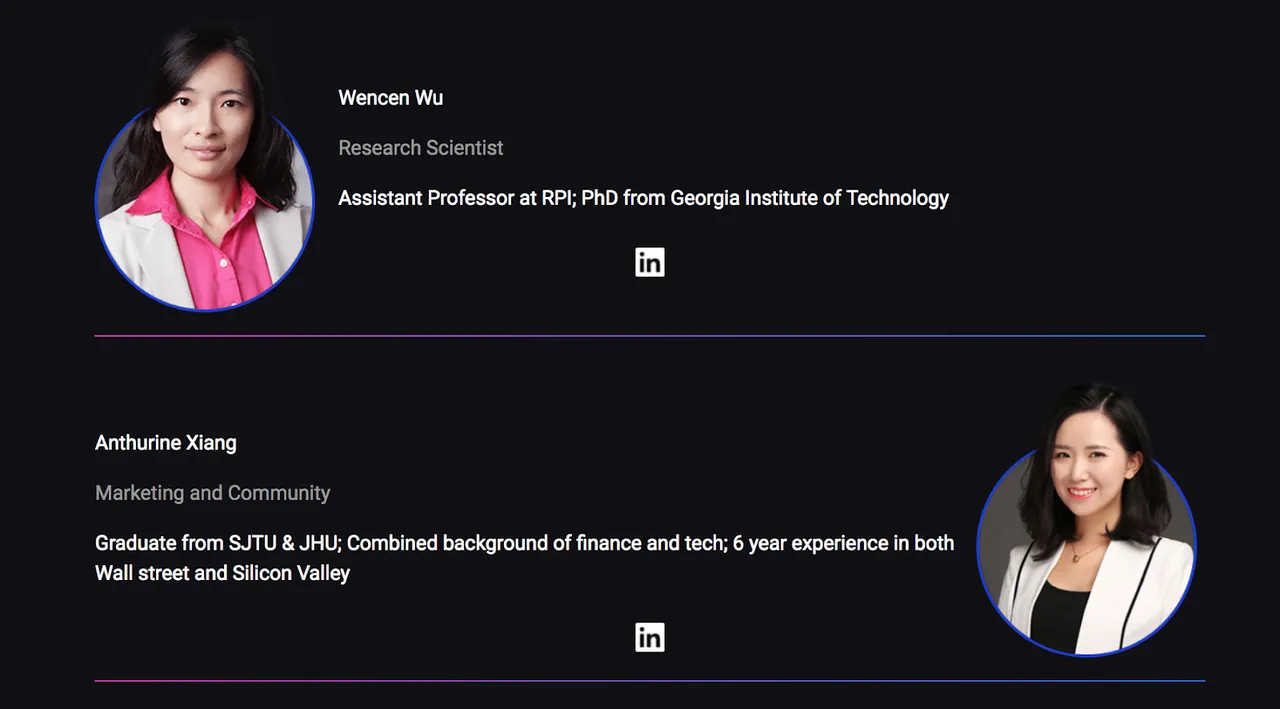Select the name "Anthurine Xiang"
The width and height of the screenshot is (1280, 709).
(x=166, y=442)
